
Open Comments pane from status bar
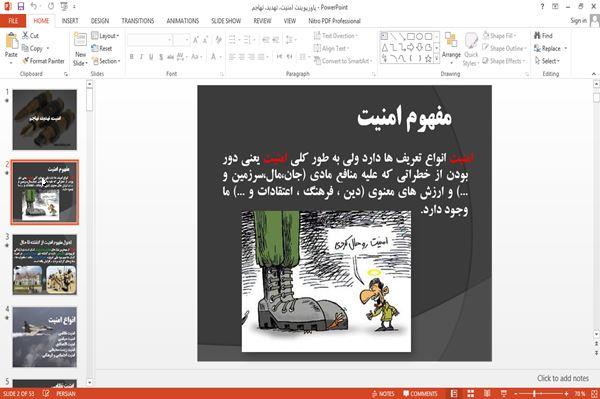pyautogui.click(x=420, y=394)
